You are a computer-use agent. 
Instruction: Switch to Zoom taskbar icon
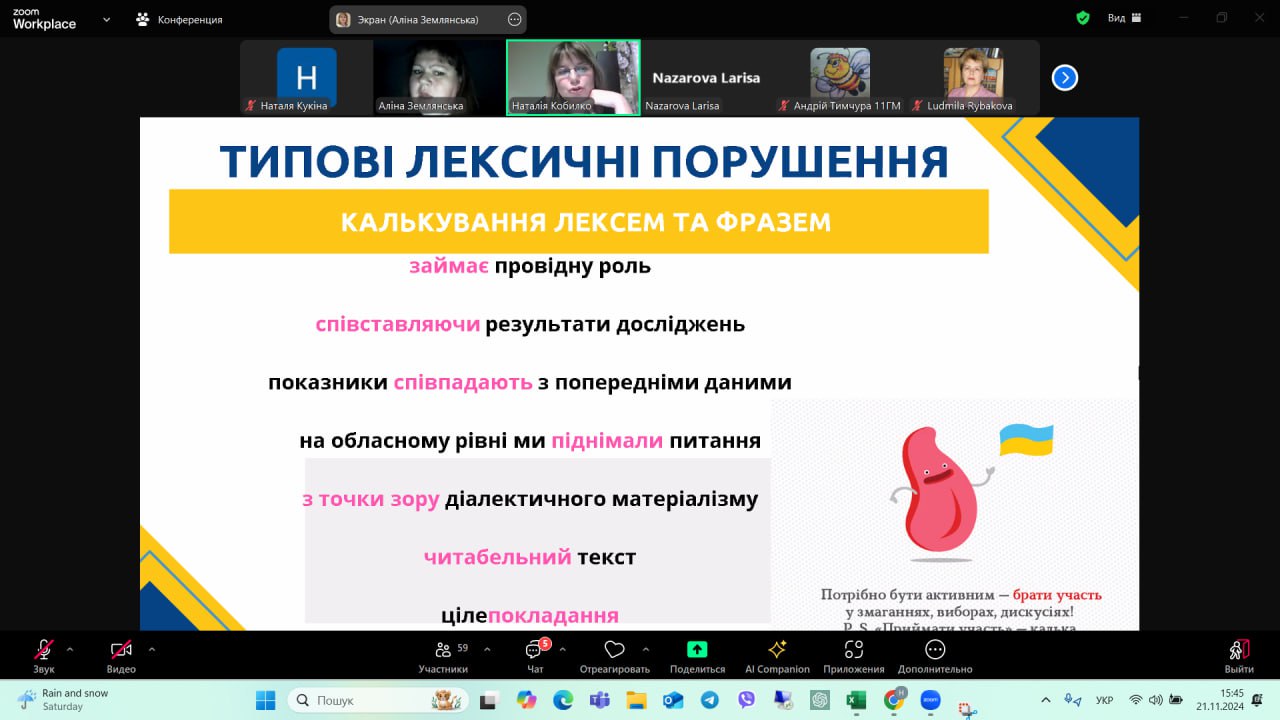[930, 700]
